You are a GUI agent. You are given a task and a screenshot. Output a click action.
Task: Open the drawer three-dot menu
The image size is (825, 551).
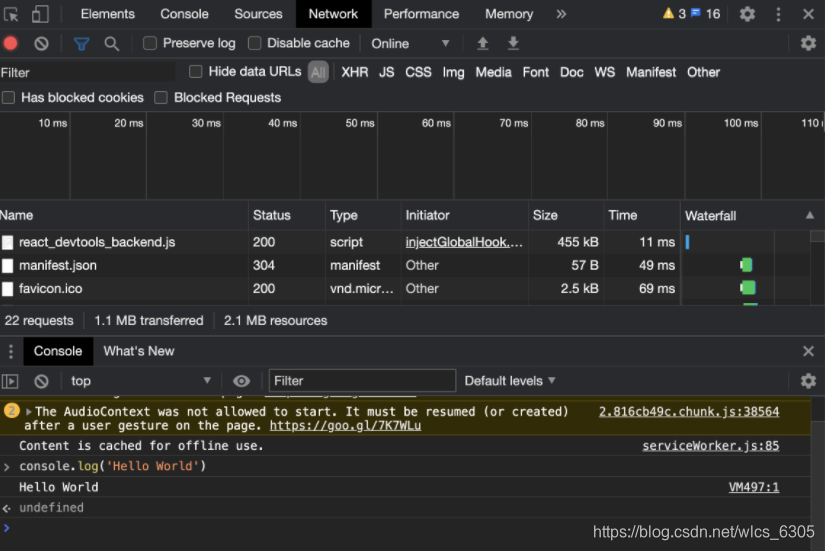[11, 351]
